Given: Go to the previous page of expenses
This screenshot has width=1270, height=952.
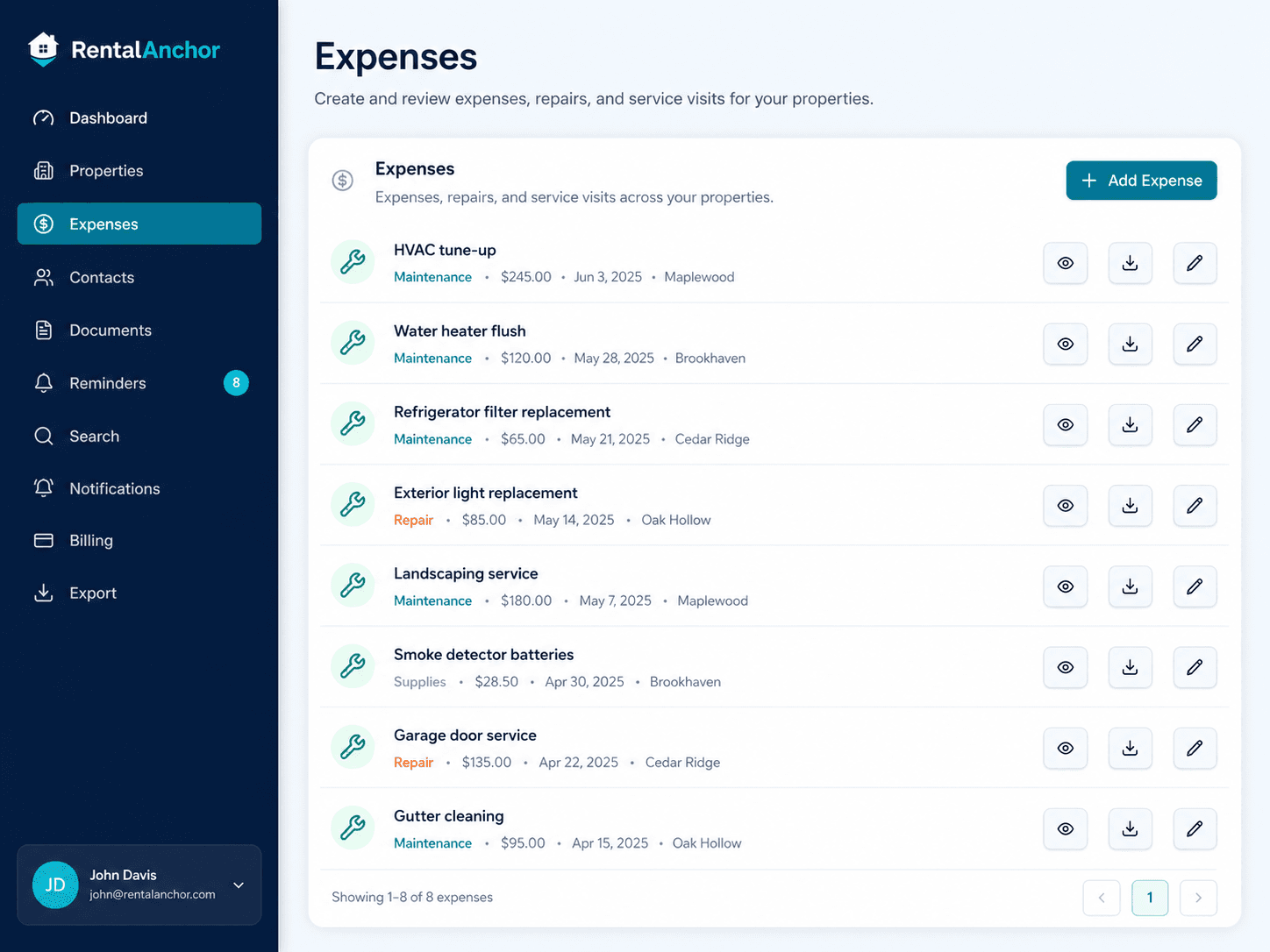Looking at the screenshot, I should point(1102,898).
